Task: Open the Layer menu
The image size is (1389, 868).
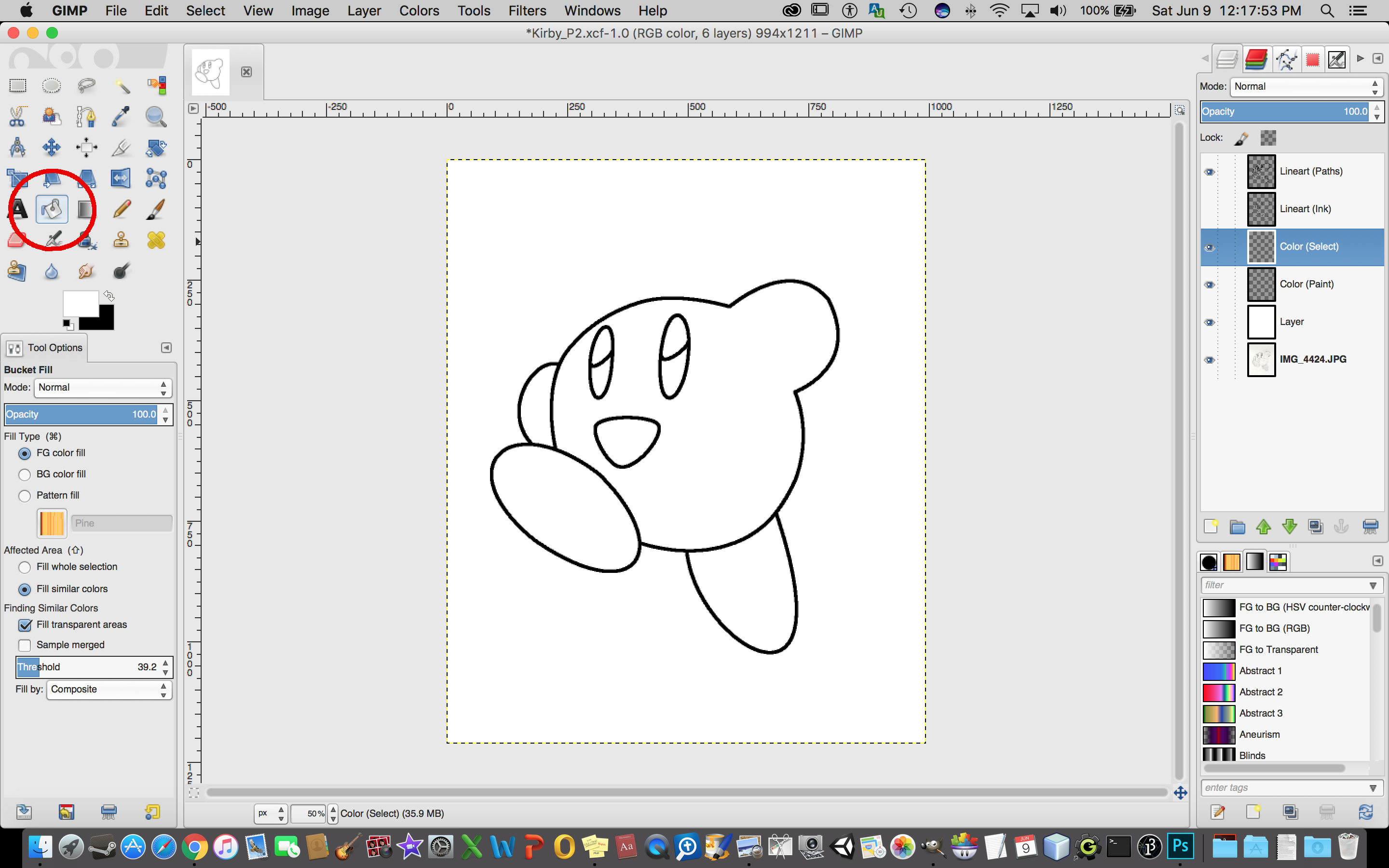Action: point(364,11)
